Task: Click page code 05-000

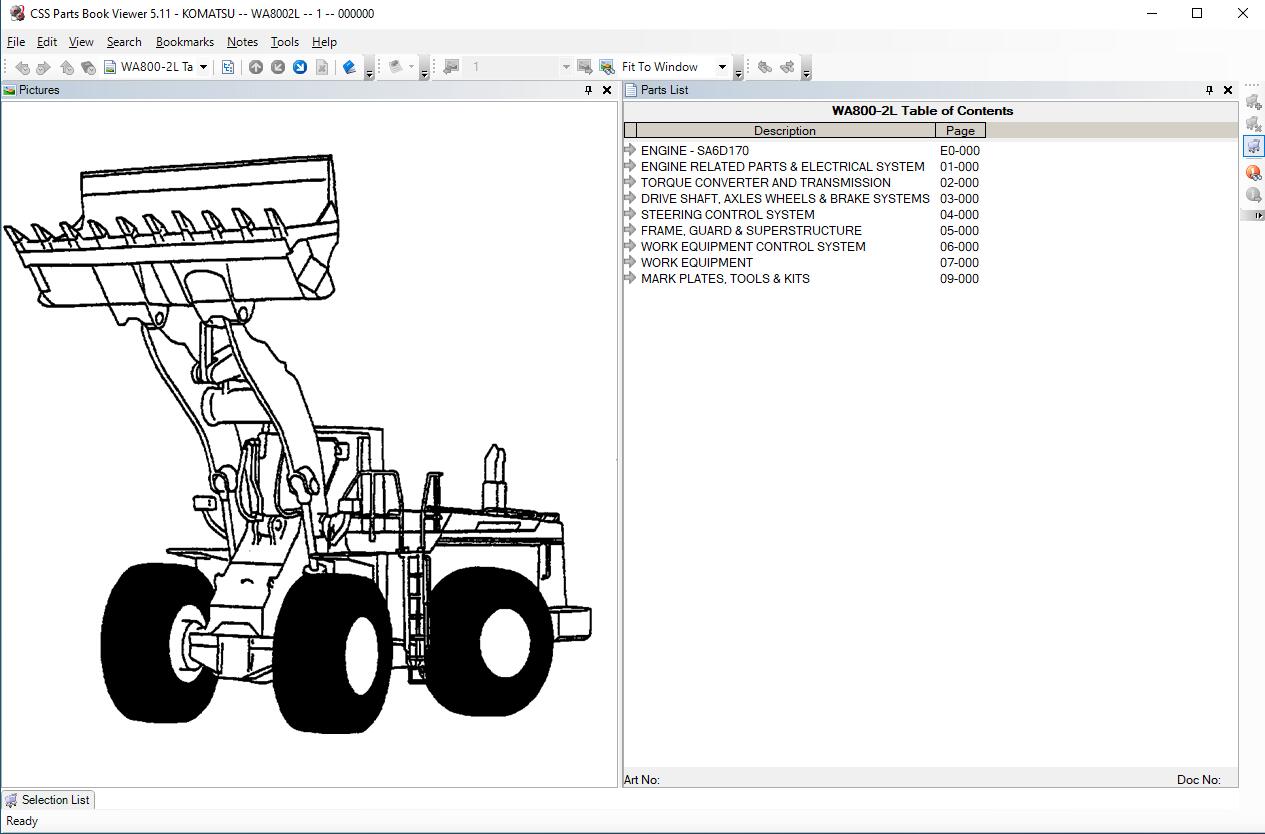Action: click(x=959, y=231)
